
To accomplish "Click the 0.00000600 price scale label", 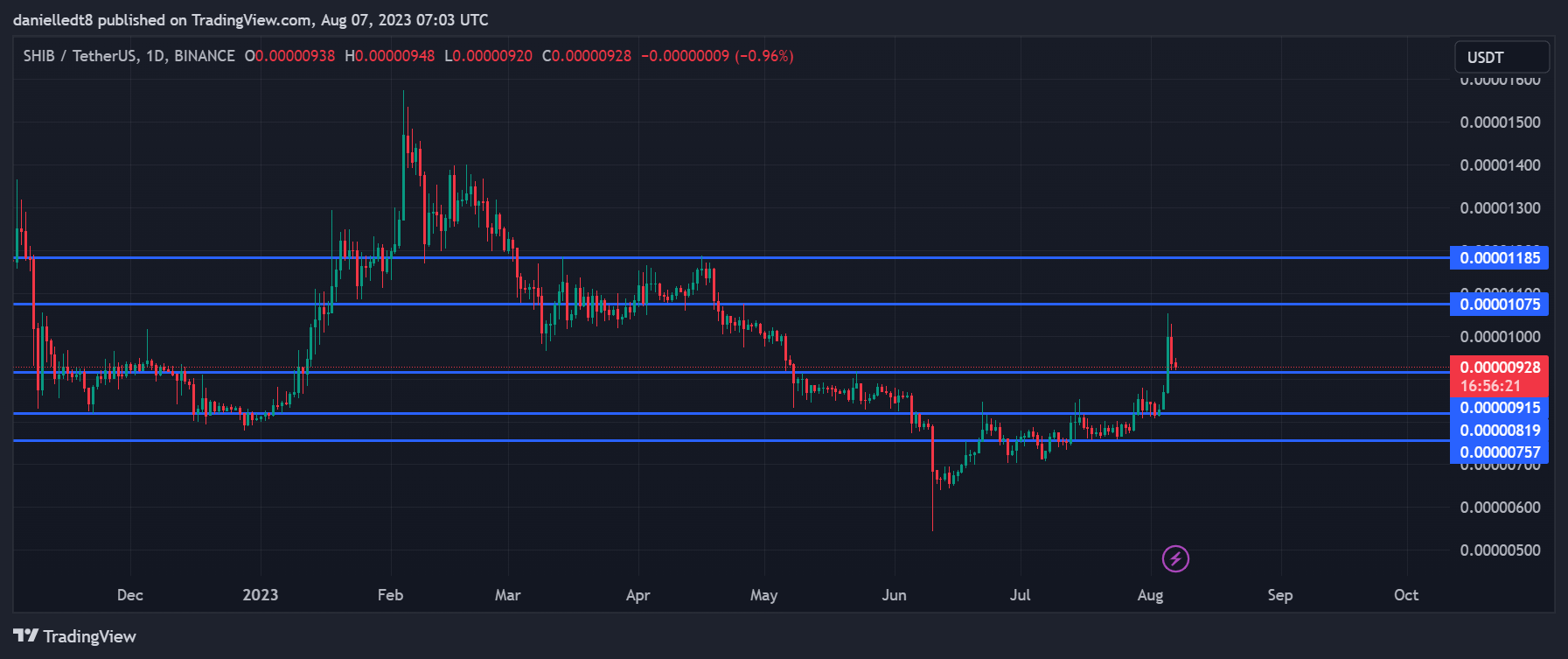I will pyautogui.click(x=1500, y=508).
